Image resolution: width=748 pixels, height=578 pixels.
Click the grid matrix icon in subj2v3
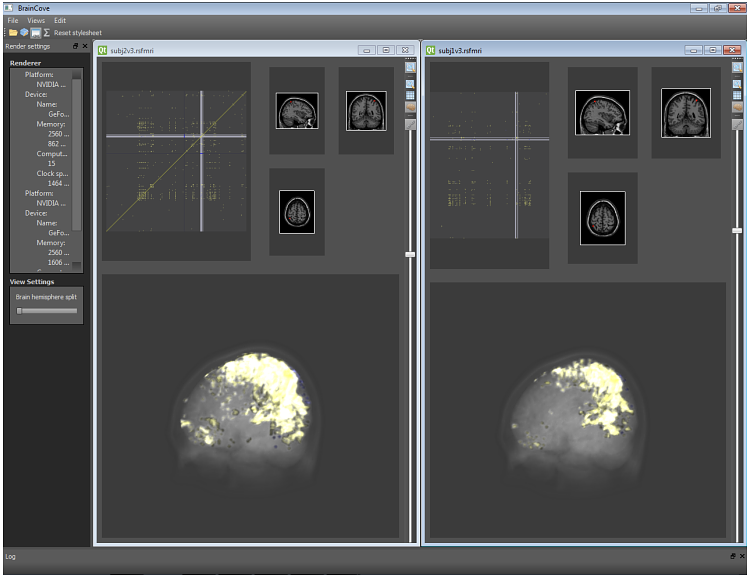[410, 95]
